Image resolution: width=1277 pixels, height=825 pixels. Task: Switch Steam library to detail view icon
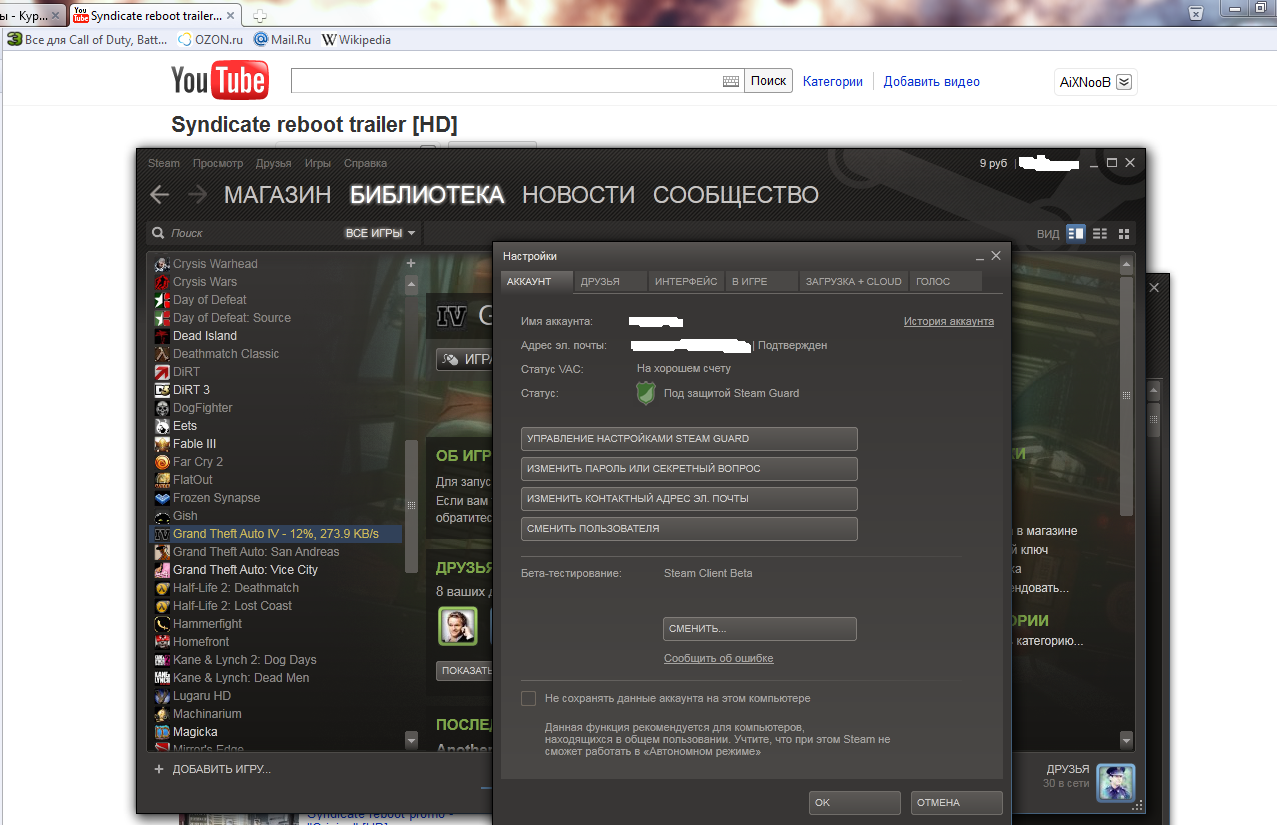(1076, 233)
